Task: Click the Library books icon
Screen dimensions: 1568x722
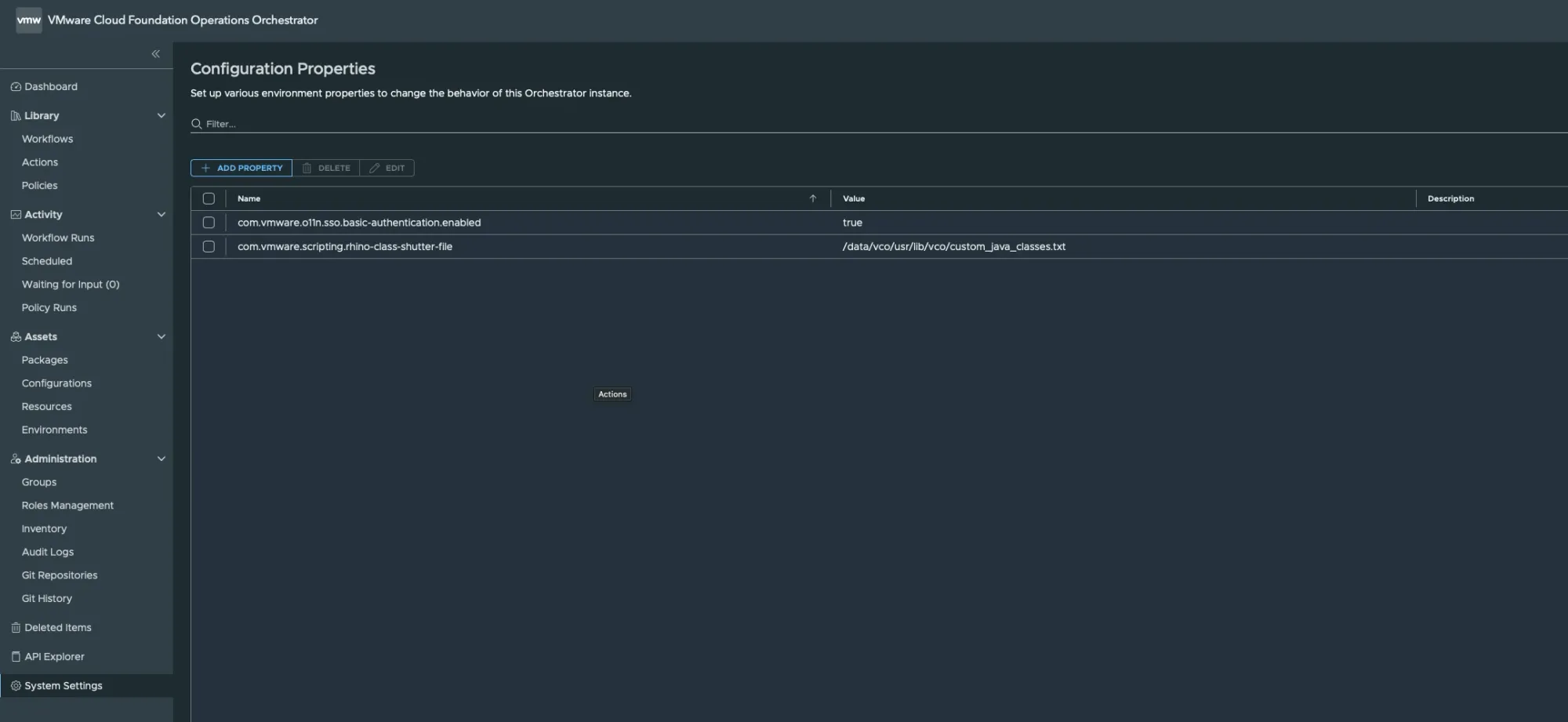Action: pyautogui.click(x=16, y=116)
